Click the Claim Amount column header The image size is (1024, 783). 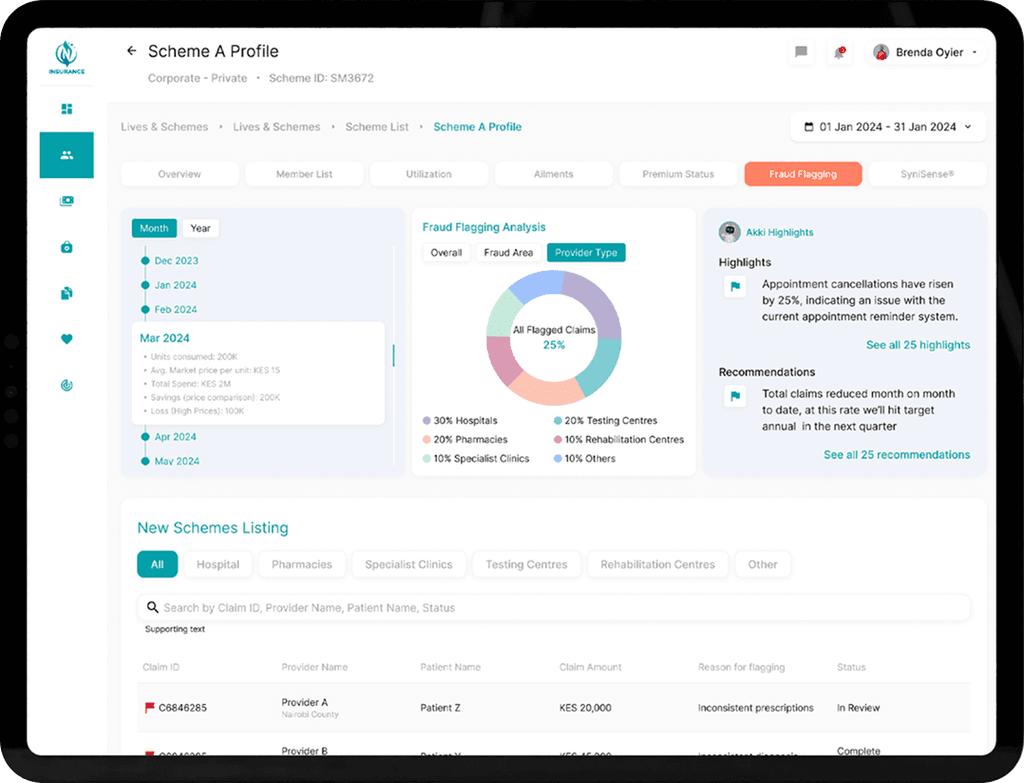tap(590, 667)
